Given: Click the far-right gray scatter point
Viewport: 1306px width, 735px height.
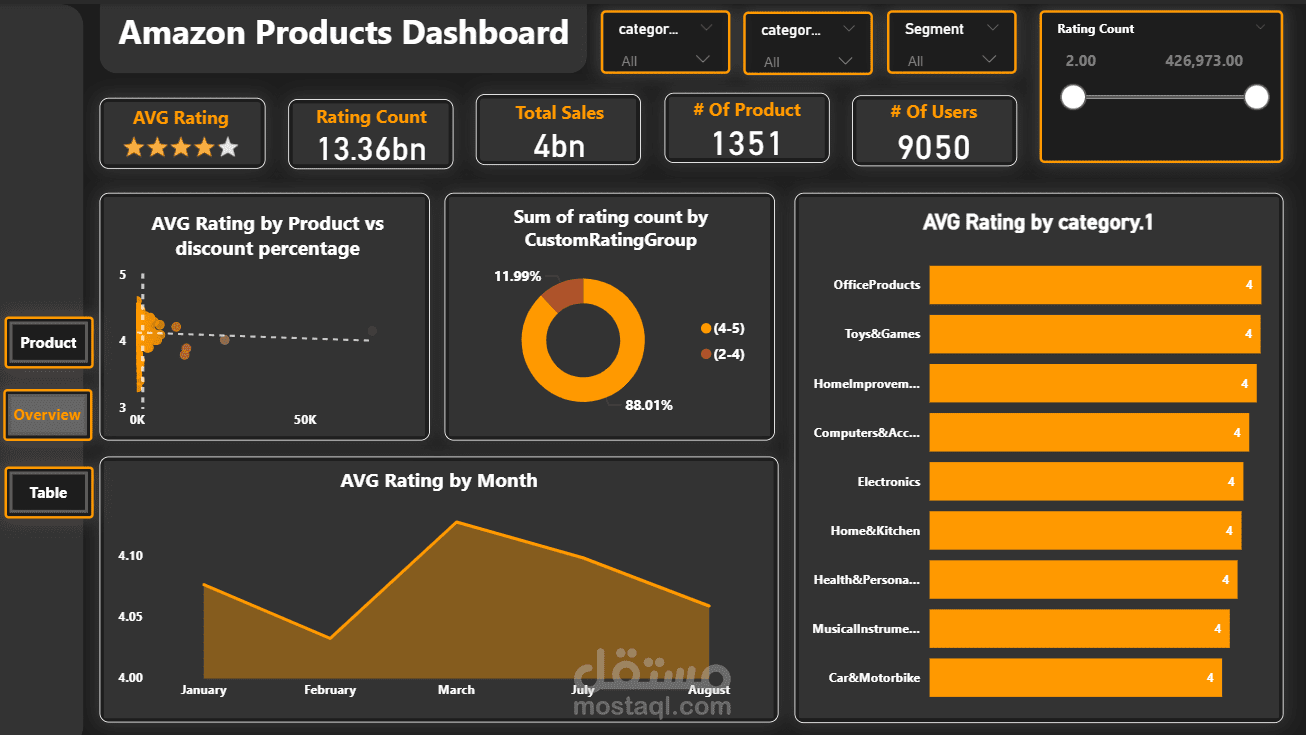Looking at the screenshot, I should coord(372,331).
